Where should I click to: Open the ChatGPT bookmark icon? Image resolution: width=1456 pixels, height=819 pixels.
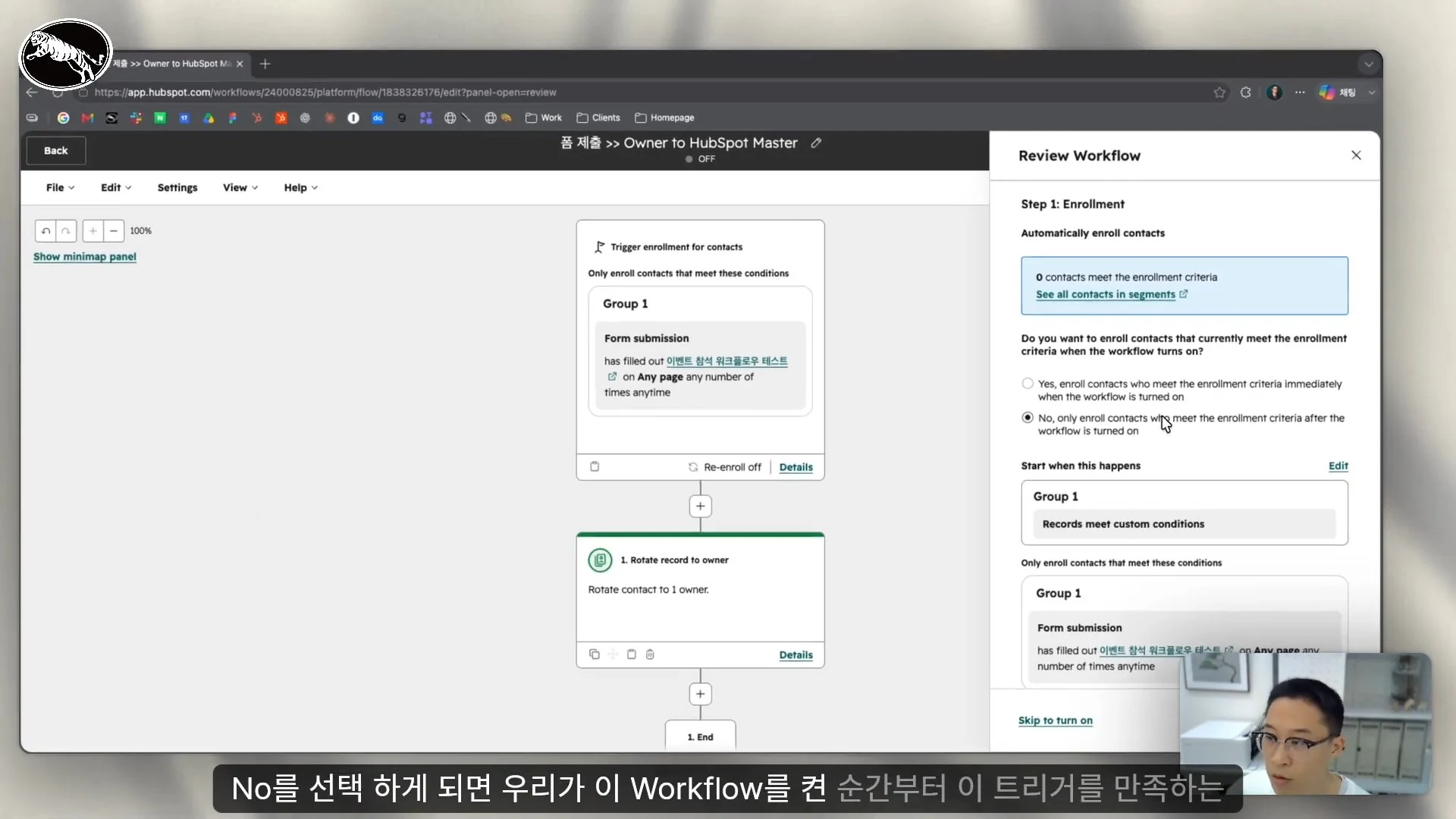click(x=305, y=118)
